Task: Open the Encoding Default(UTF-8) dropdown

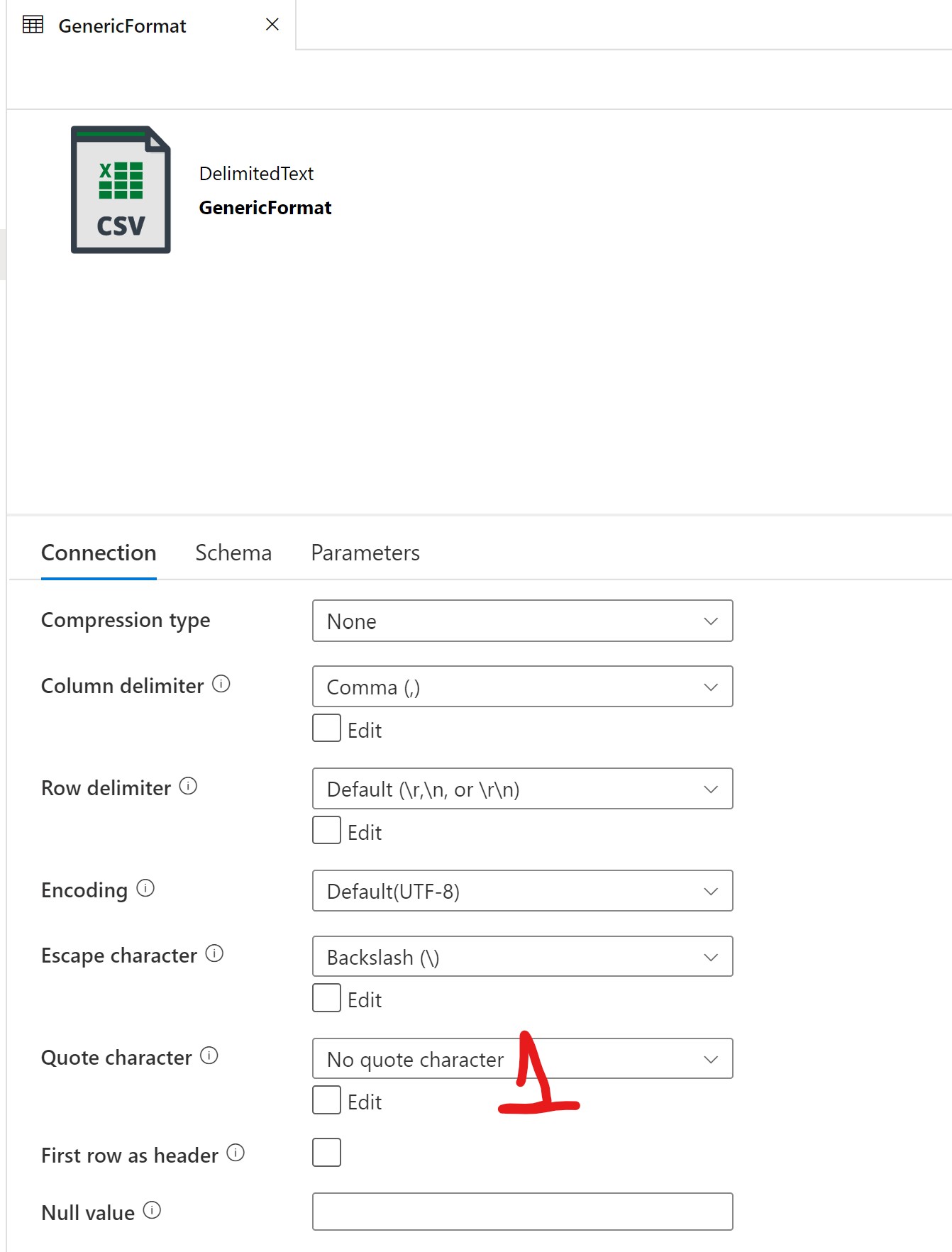Action: click(522, 891)
